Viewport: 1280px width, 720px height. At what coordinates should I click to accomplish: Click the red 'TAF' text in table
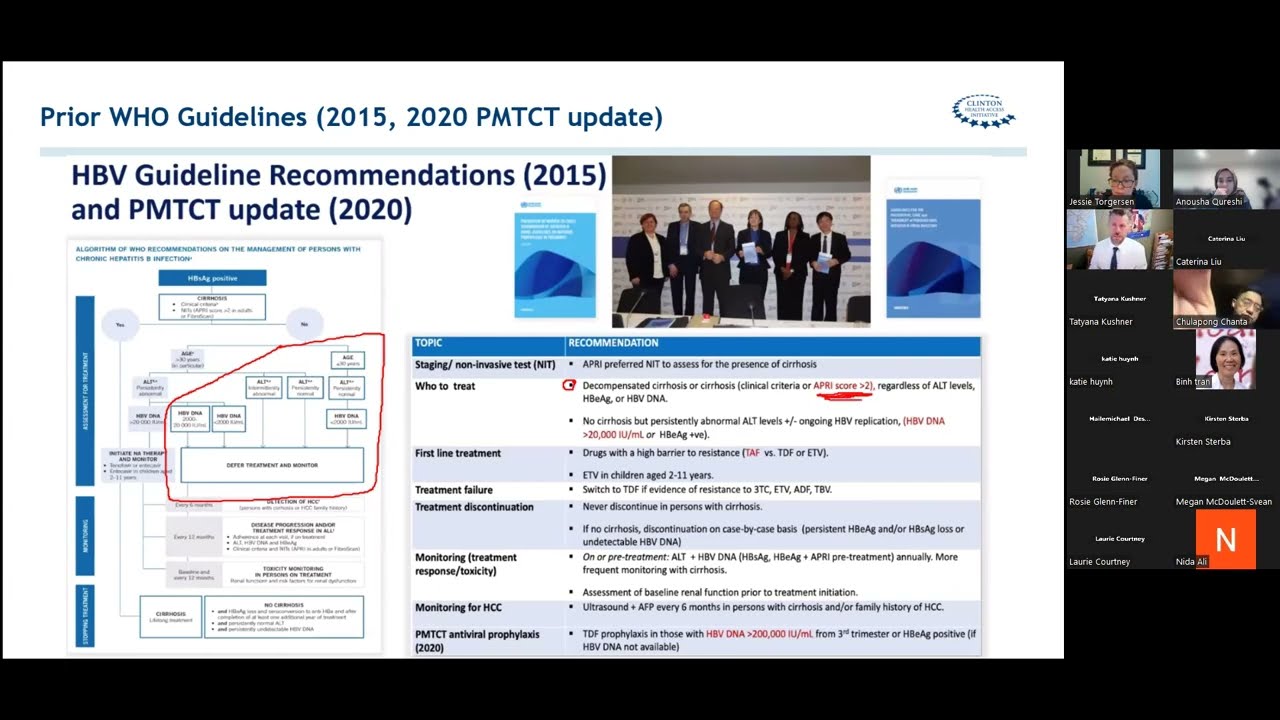point(753,453)
